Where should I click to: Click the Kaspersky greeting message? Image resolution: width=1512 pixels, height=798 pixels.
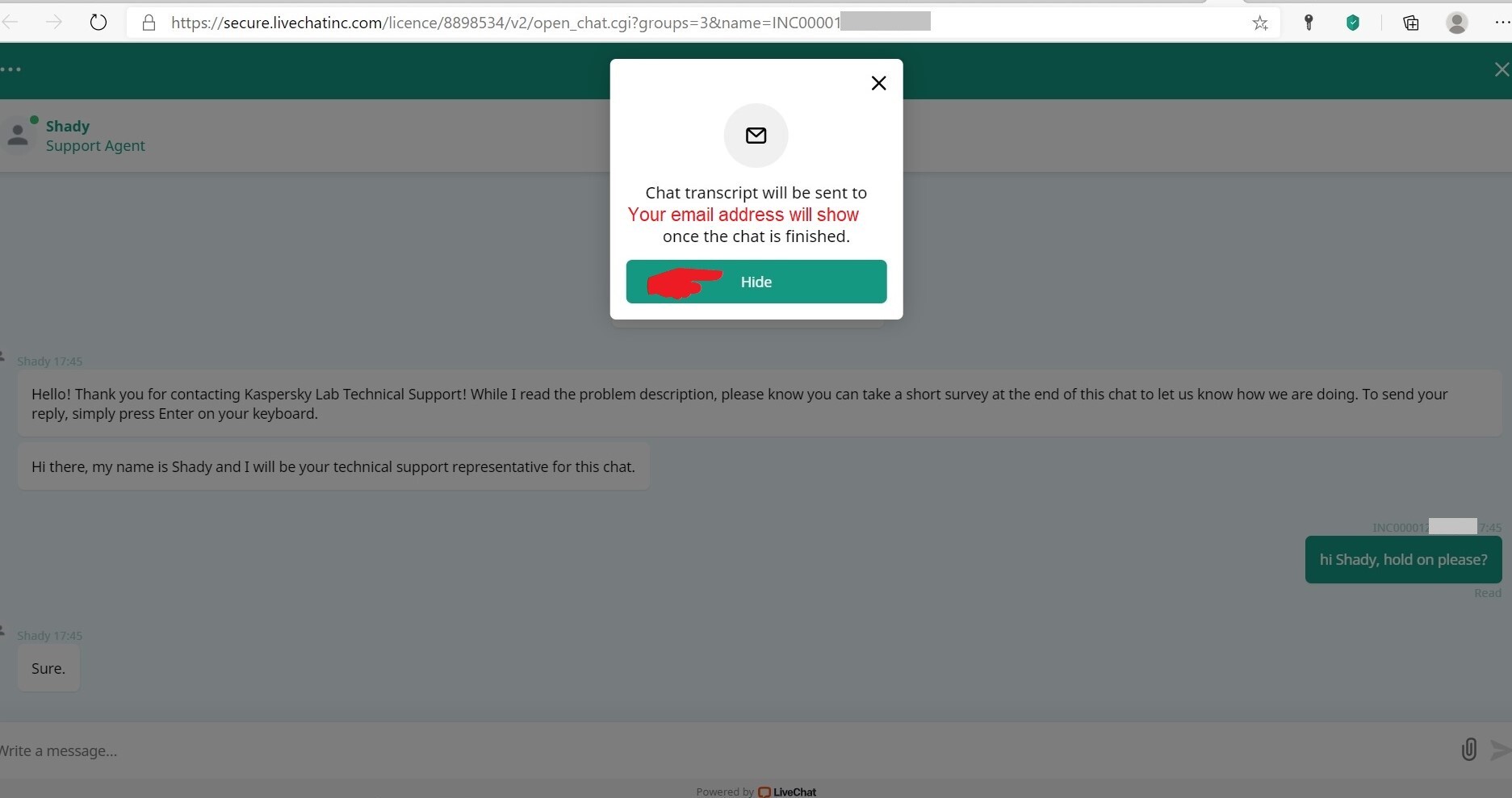coord(760,403)
